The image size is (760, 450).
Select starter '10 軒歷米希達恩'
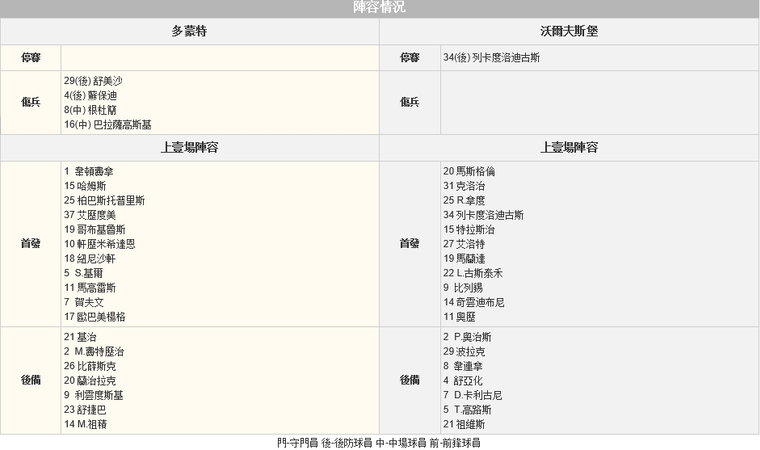tap(99, 244)
